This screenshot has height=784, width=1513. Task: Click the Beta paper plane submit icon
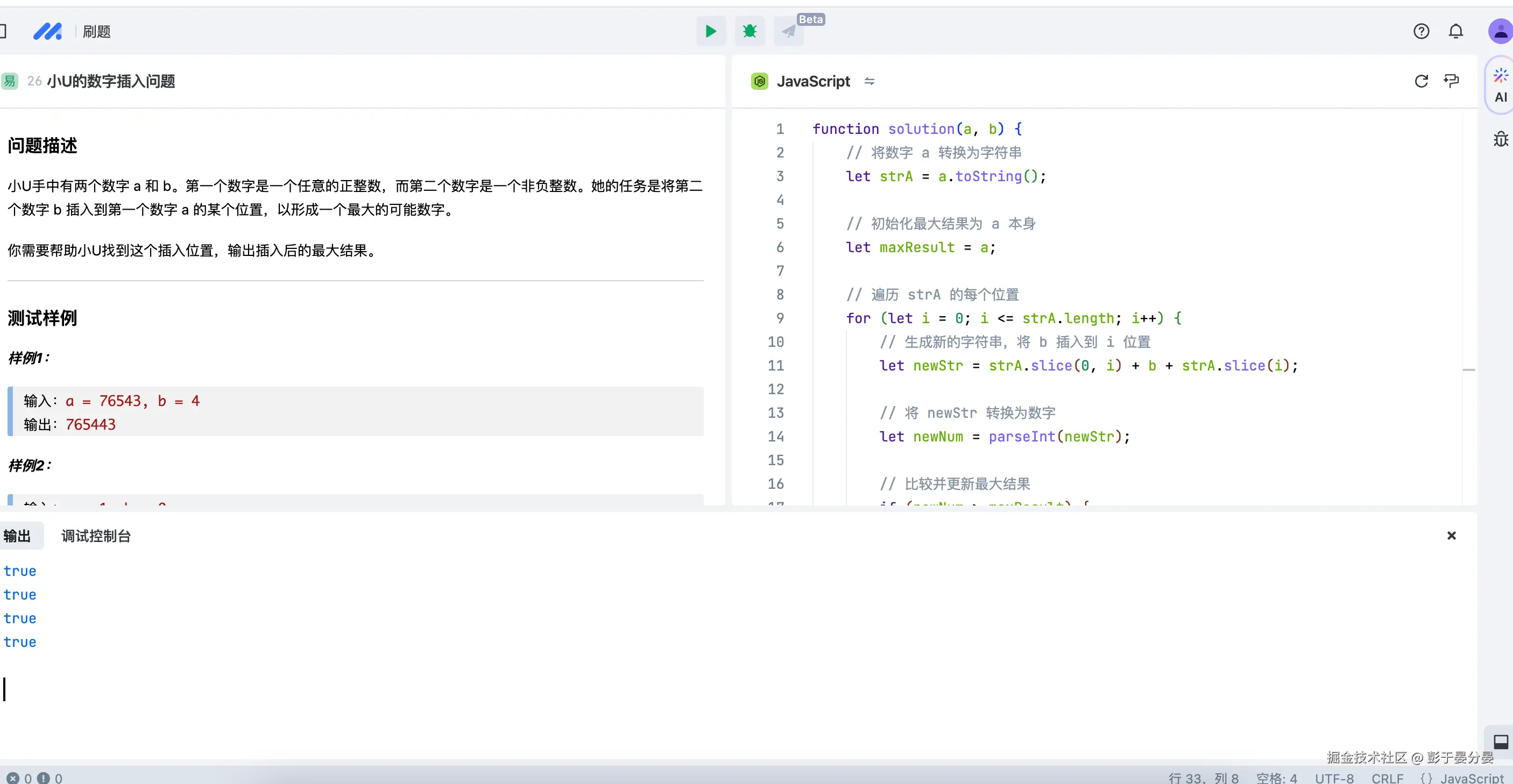click(789, 31)
